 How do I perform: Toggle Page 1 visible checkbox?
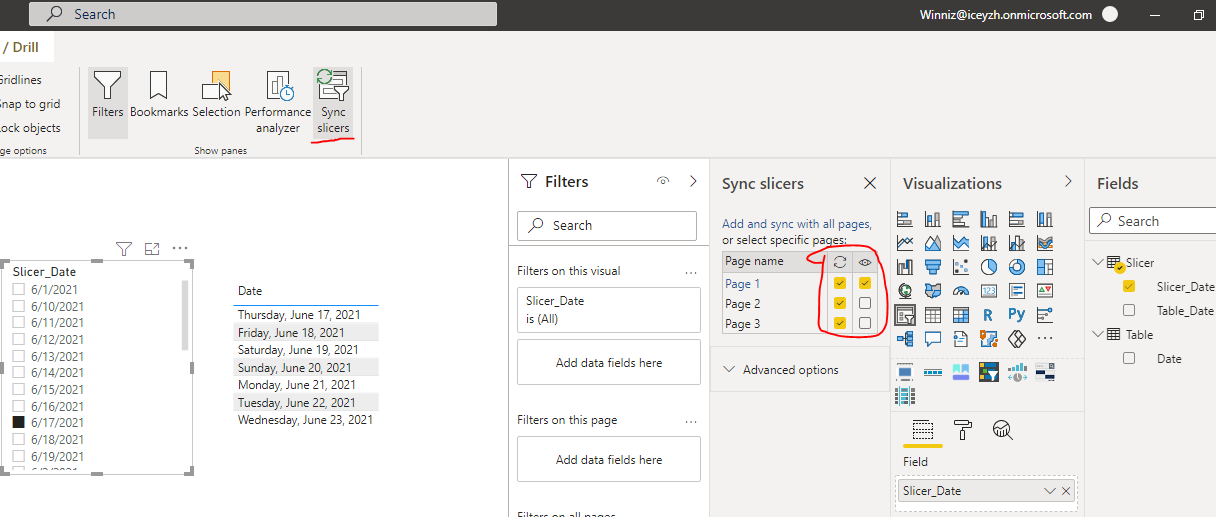point(865,284)
